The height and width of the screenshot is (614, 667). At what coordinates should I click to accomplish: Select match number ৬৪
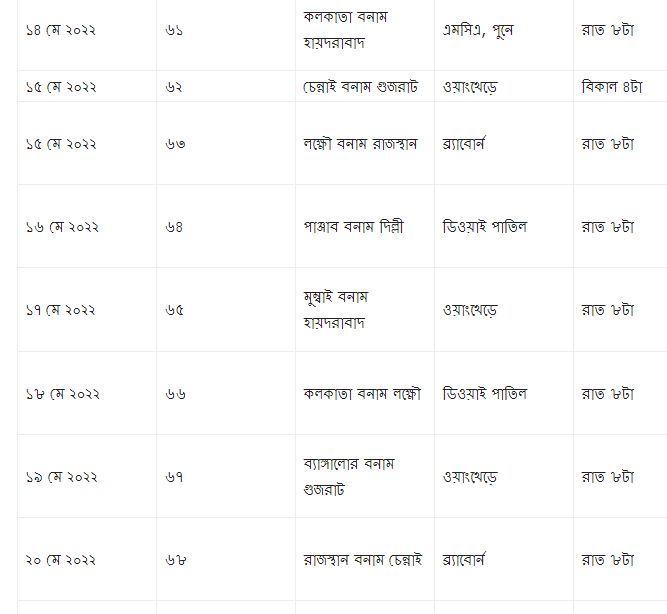[x=176, y=227]
